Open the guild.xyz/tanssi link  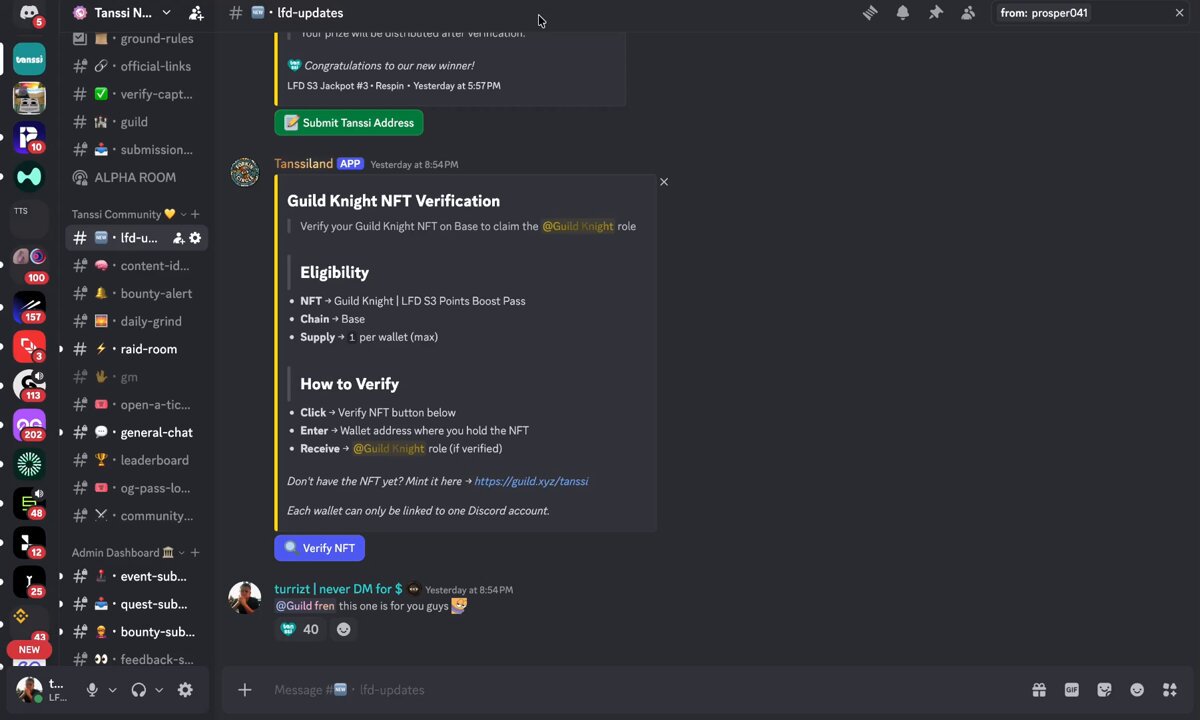[x=531, y=481]
